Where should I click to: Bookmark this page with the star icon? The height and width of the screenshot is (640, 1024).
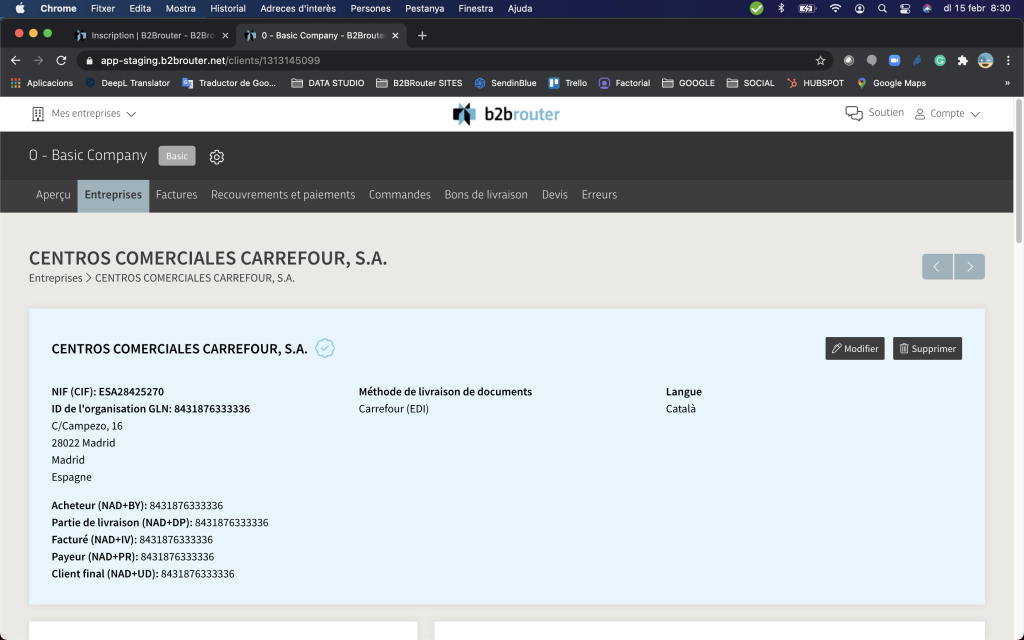point(820,61)
